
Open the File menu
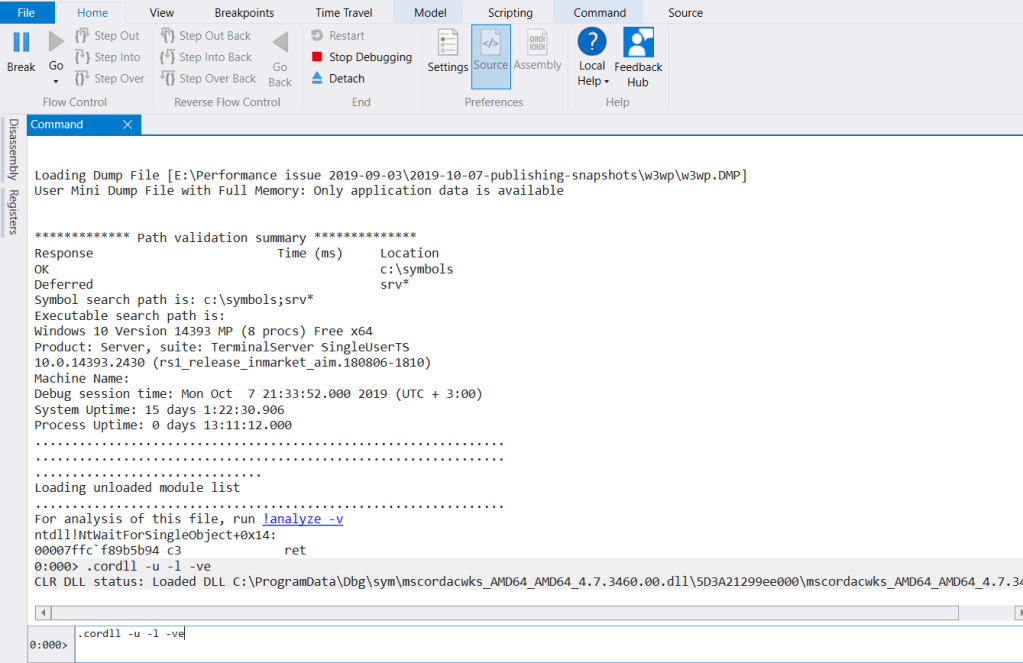tap(27, 13)
